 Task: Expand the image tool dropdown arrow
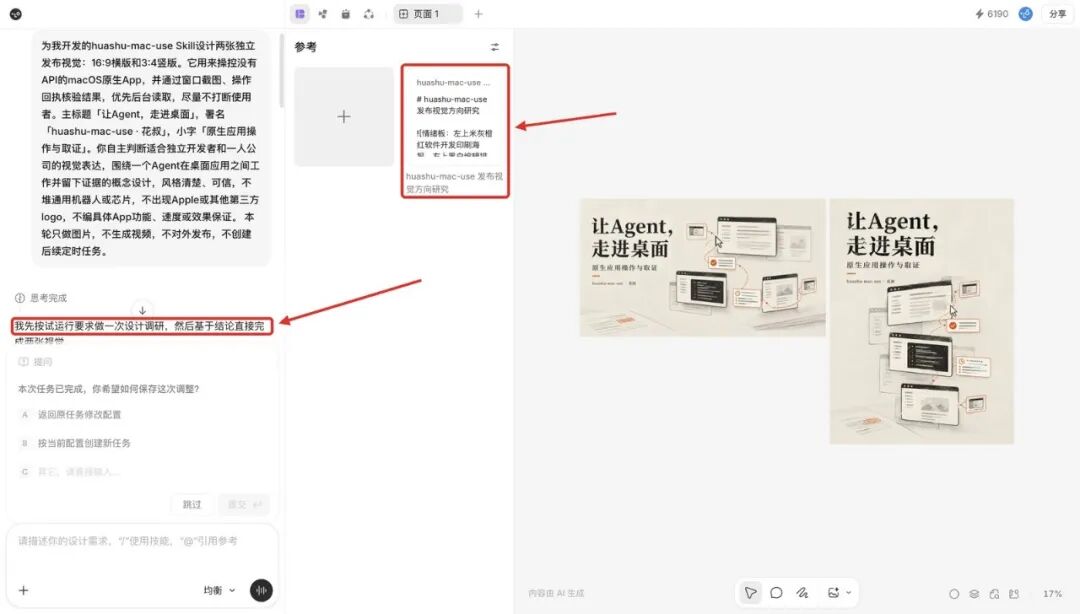pos(849,593)
